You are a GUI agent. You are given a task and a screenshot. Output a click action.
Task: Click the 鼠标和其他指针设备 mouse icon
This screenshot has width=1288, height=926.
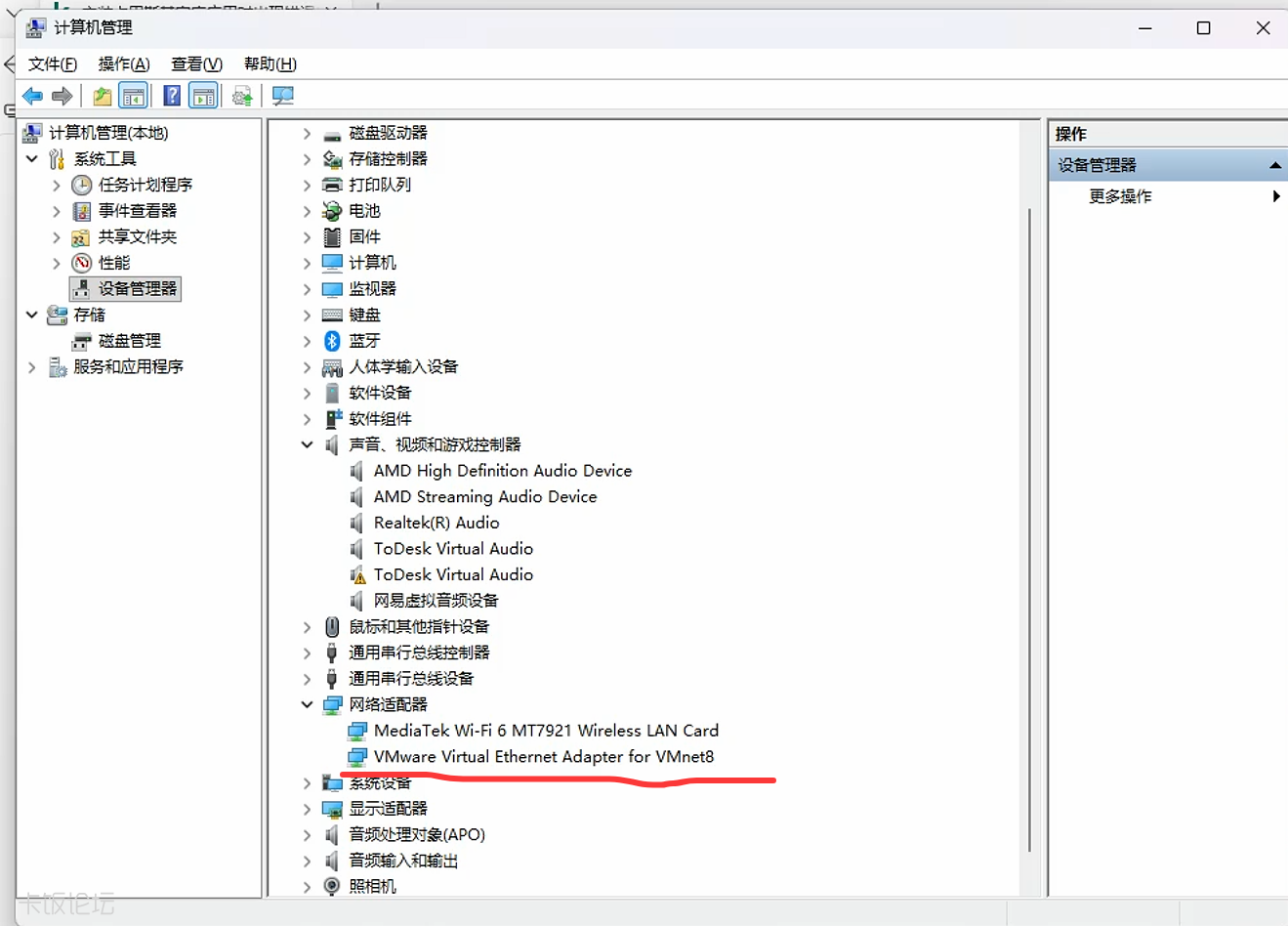click(332, 626)
